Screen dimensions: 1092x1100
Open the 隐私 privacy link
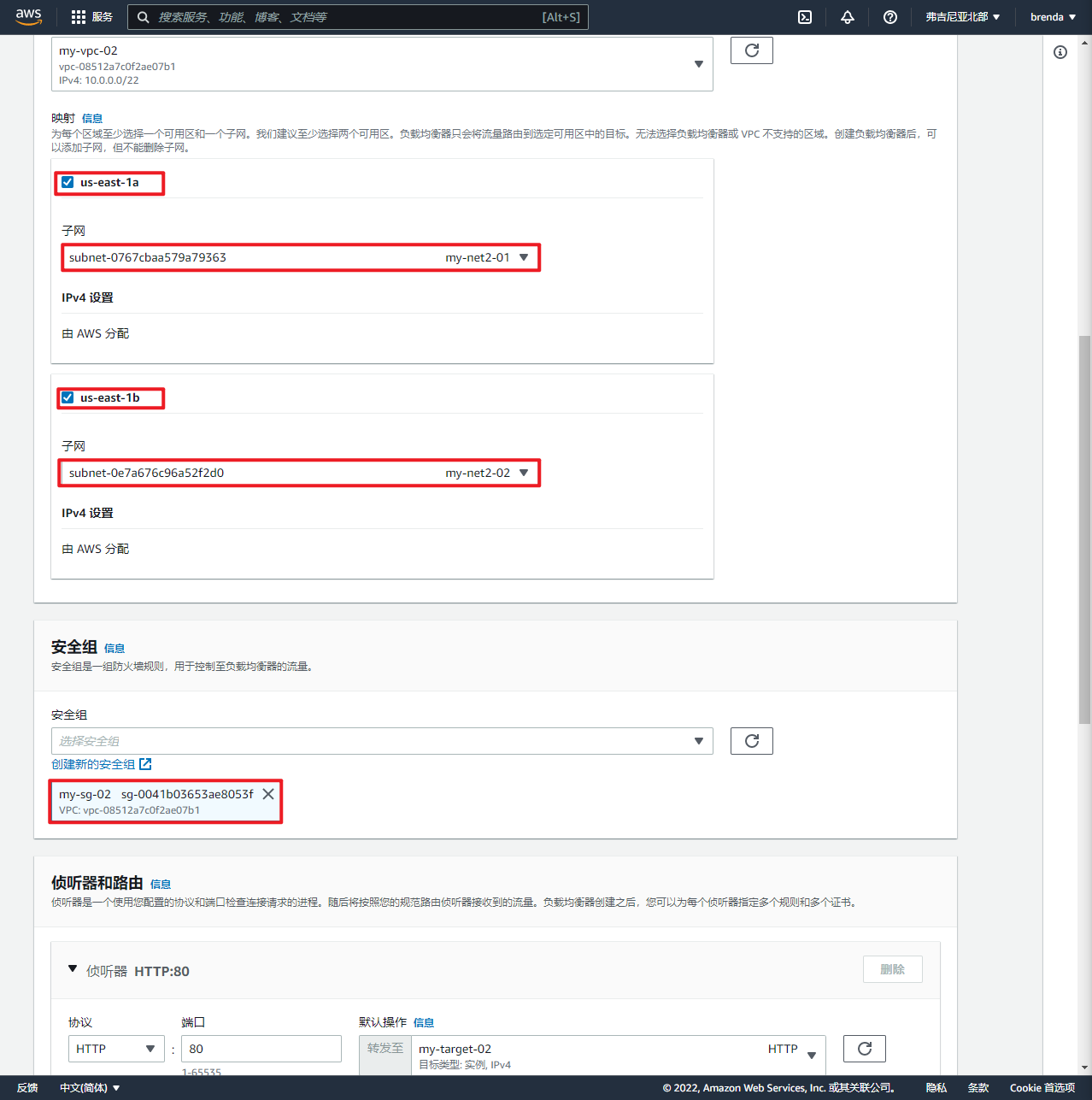tap(936, 1088)
